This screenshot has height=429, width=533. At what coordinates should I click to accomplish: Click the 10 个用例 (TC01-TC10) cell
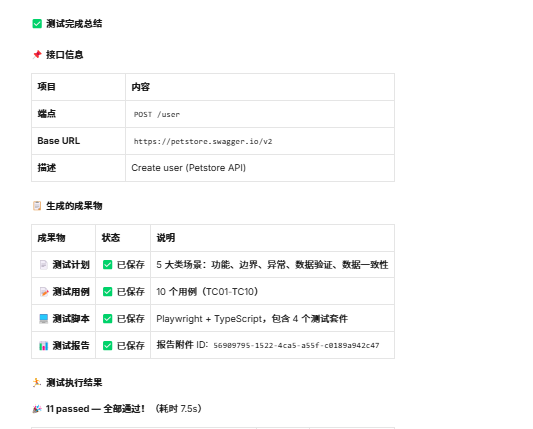[207, 292]
